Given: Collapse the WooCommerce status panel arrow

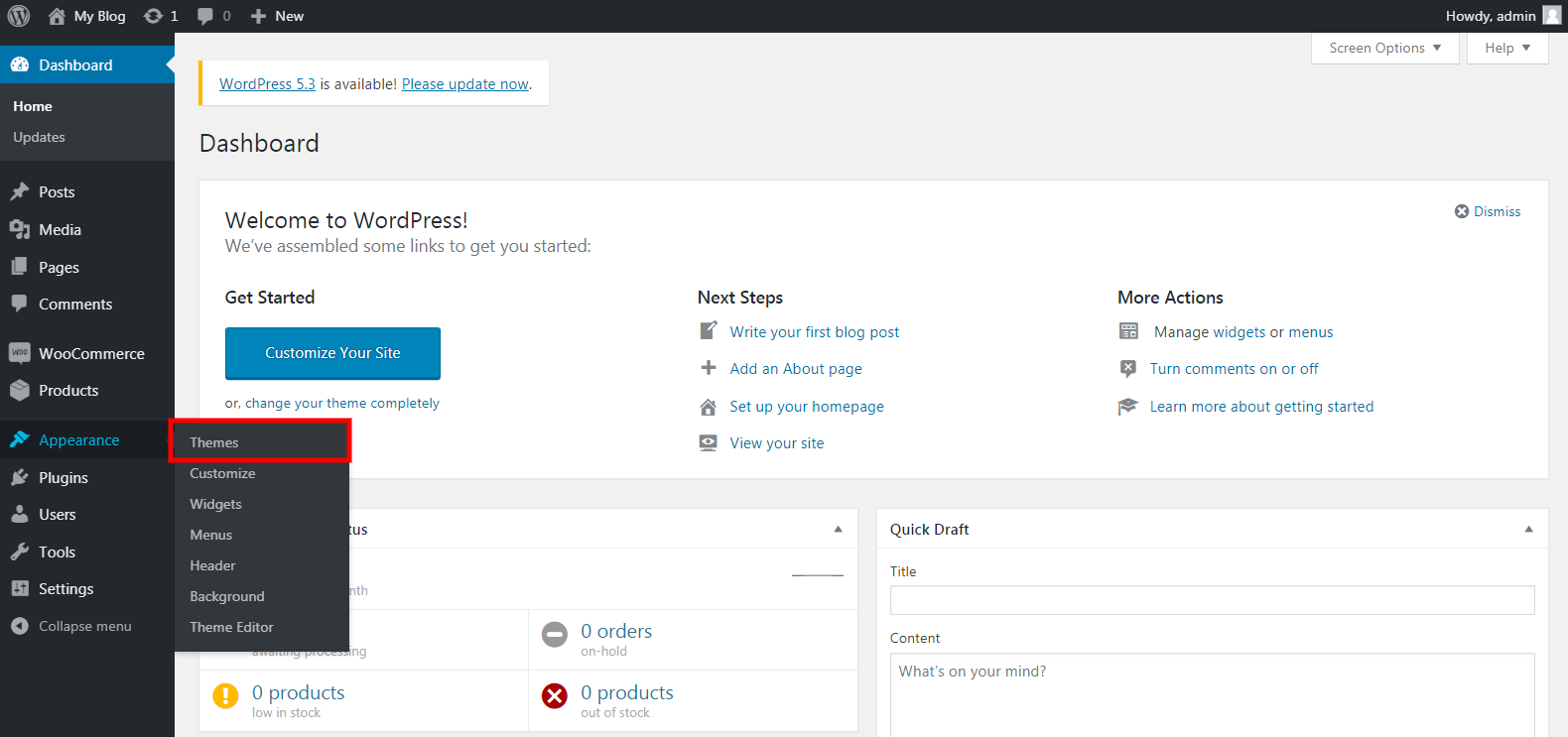Looking at the screenshot, I should [839, 530].
